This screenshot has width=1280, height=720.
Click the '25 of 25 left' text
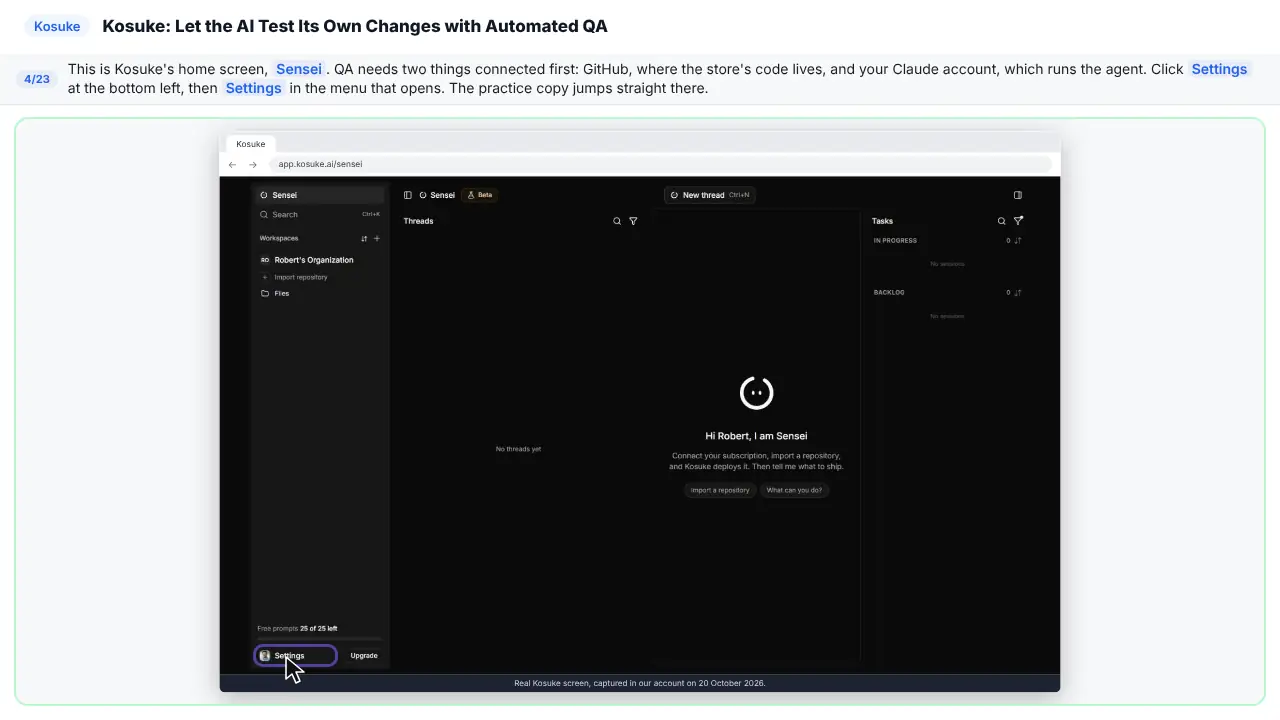click(318, 629)
